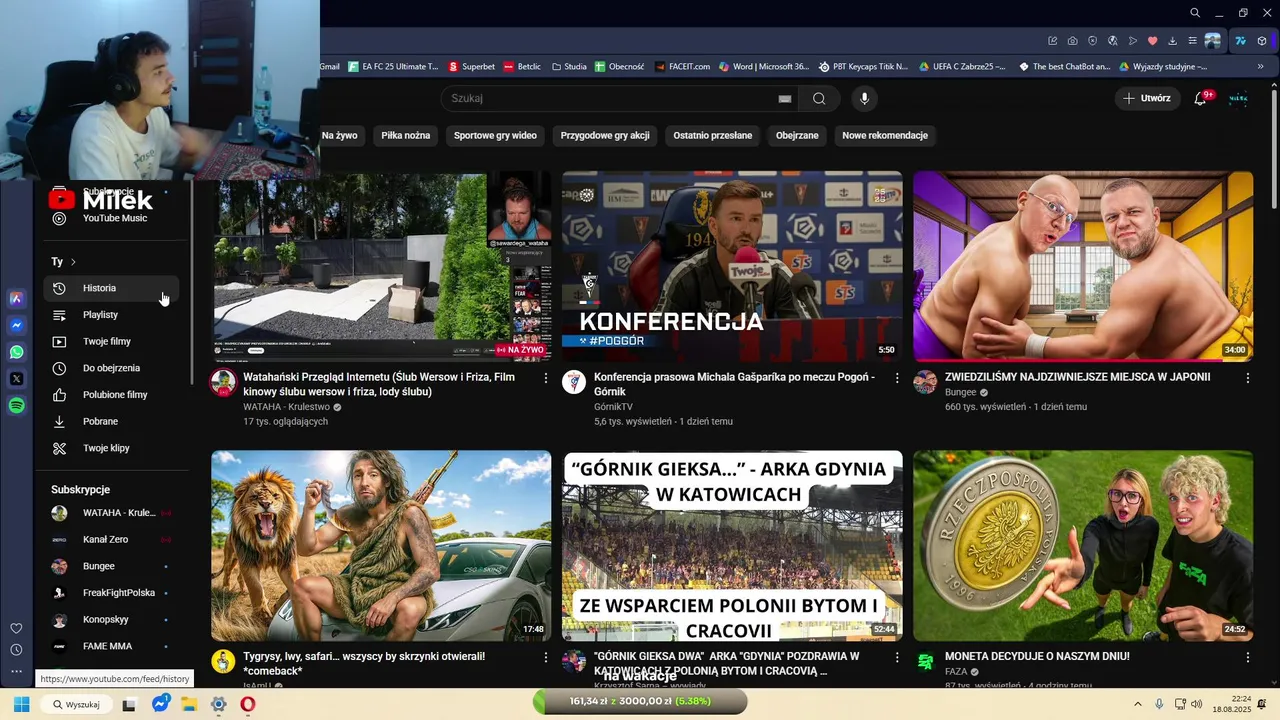
Task: Open YouTube Music from the sidebar
Action: coord(111,218)
